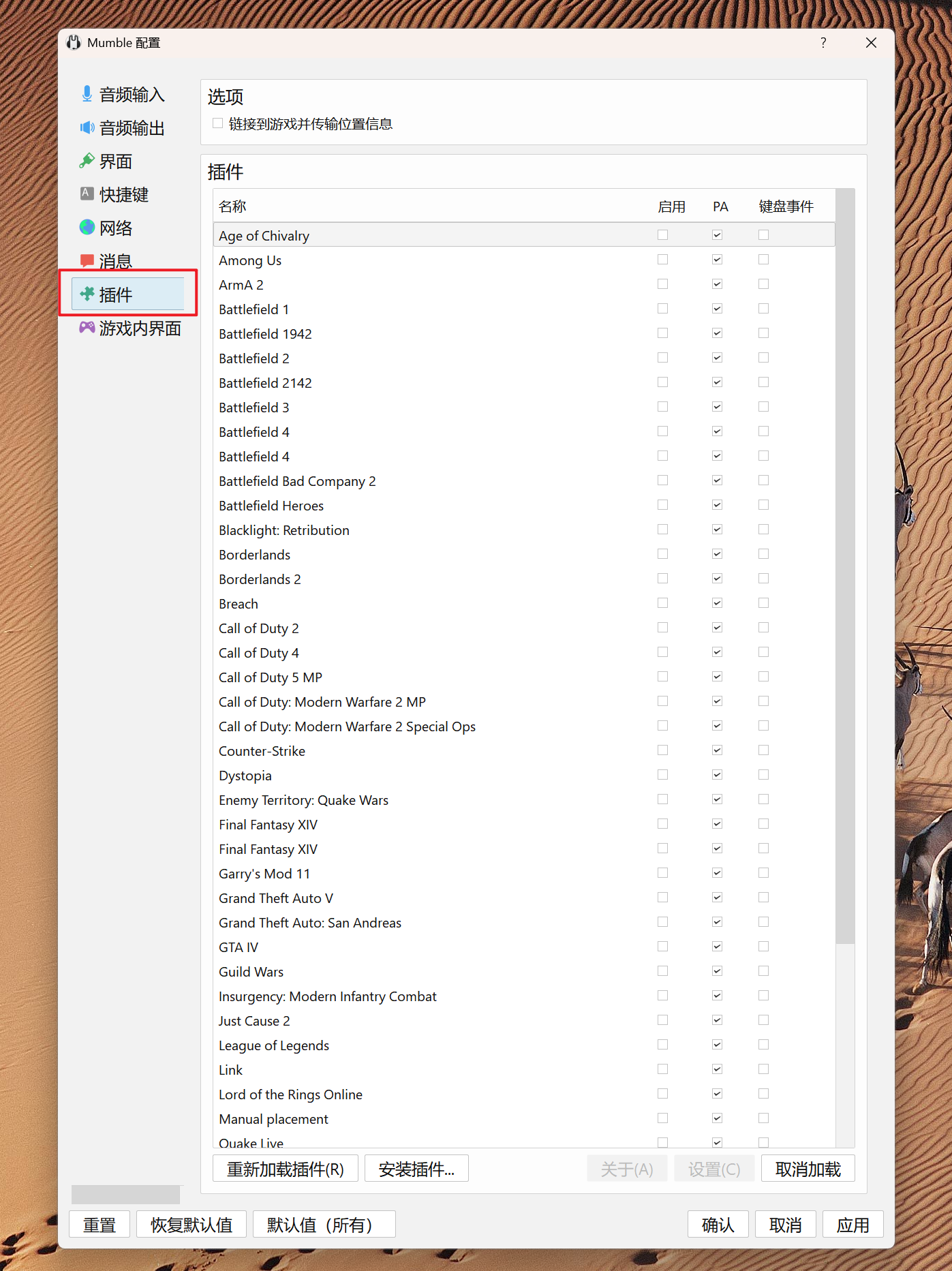Image resolution: width=952 pixels, height=1271 pixels.
Task: Toggle the PA checkbox for Among Us
Action: pos(717,260)
